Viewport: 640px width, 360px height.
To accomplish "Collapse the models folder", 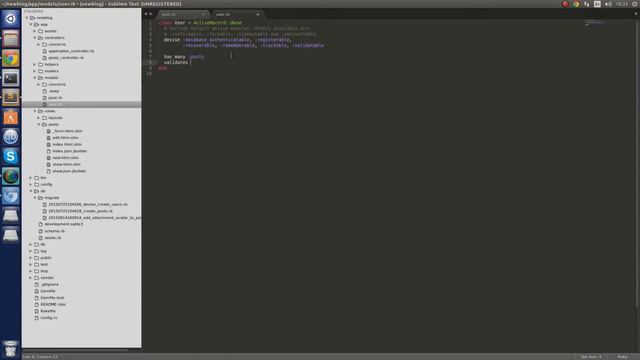I will (x=35, y=78).
